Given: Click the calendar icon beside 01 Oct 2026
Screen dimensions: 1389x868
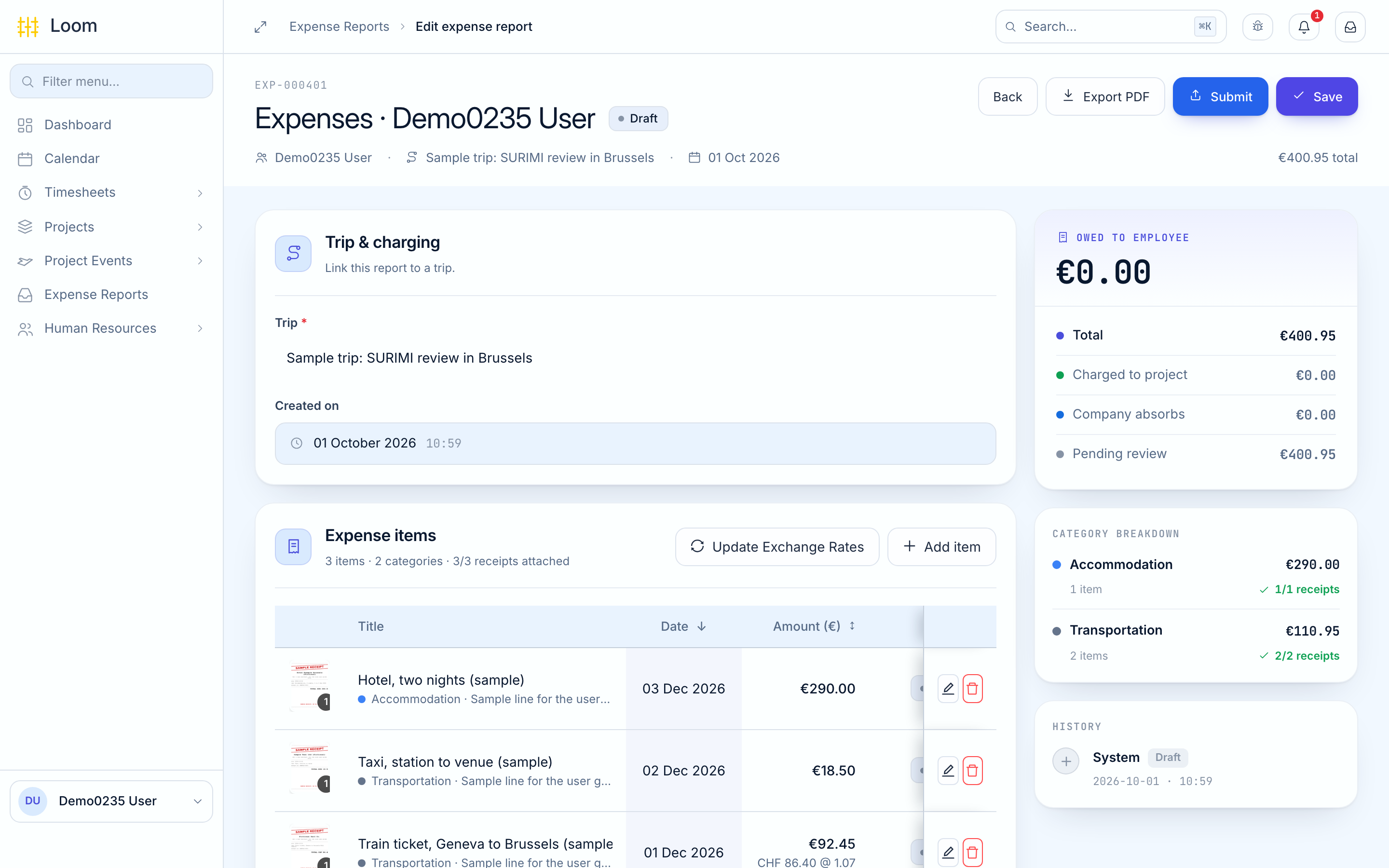Looking at the screenshot, I should point(694,157).
